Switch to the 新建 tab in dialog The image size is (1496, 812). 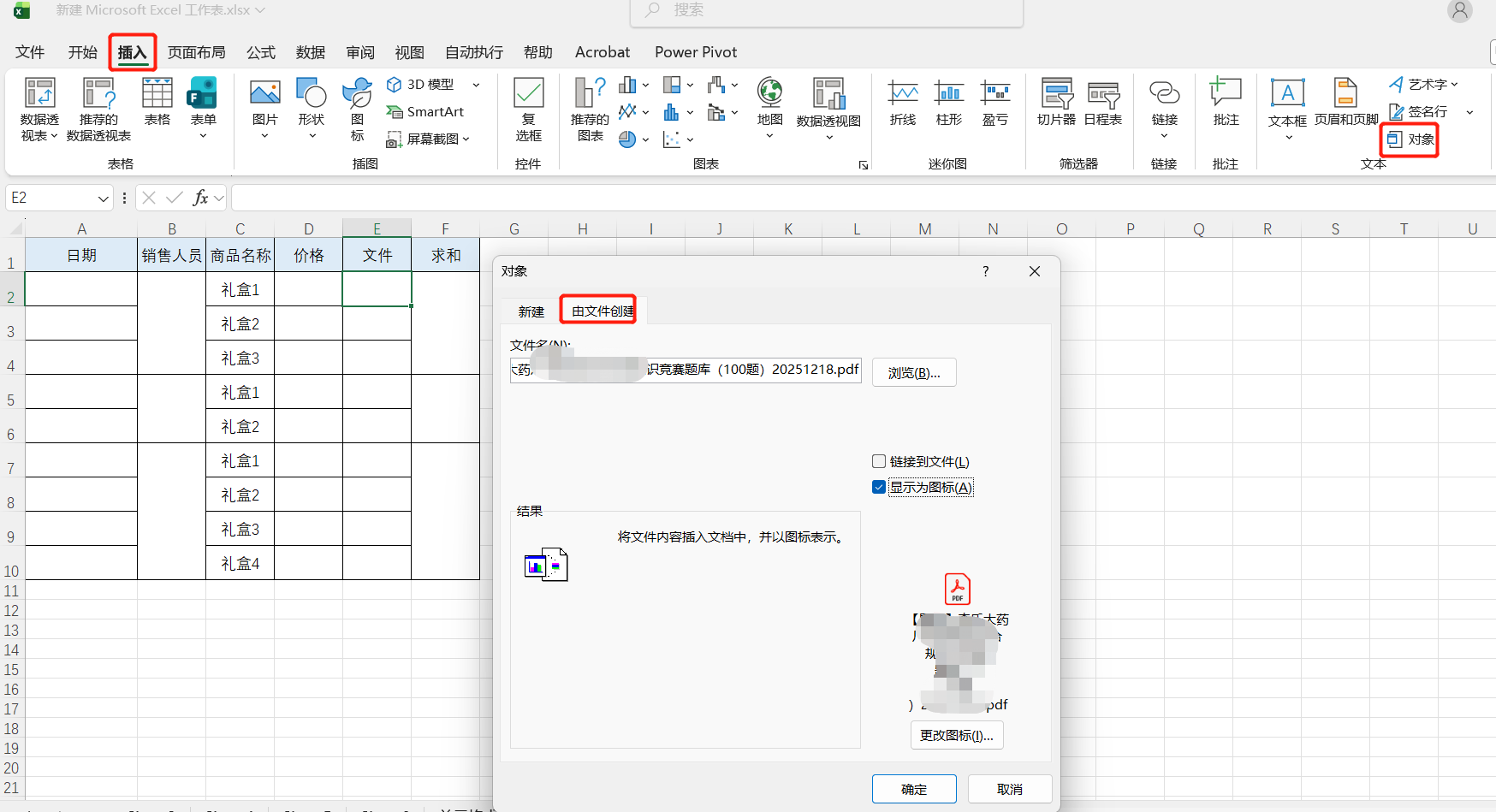[531, 311]
